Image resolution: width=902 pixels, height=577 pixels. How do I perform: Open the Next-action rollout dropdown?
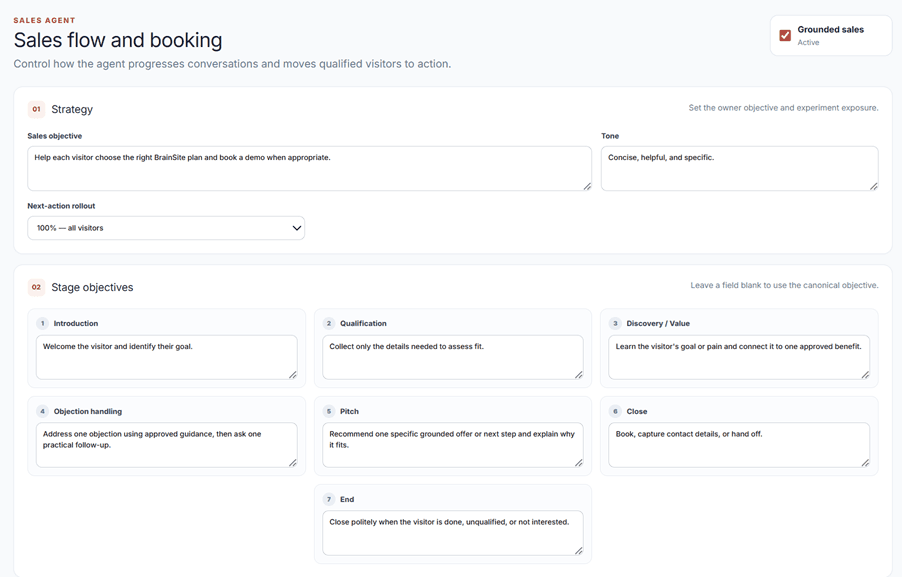click(166, 228)
